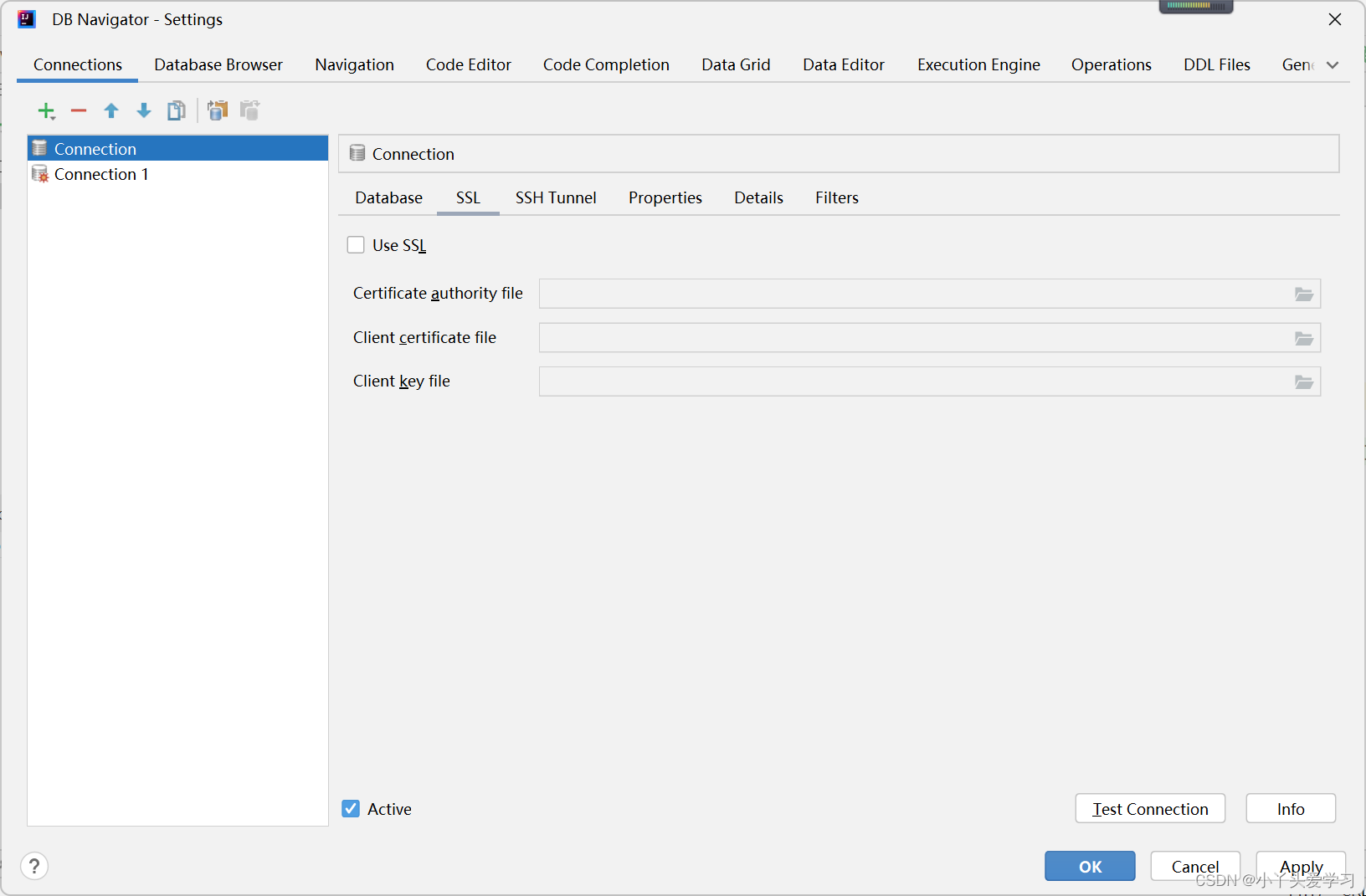
Task: Click the Test Connection button
Action: tap(1150, 809)
